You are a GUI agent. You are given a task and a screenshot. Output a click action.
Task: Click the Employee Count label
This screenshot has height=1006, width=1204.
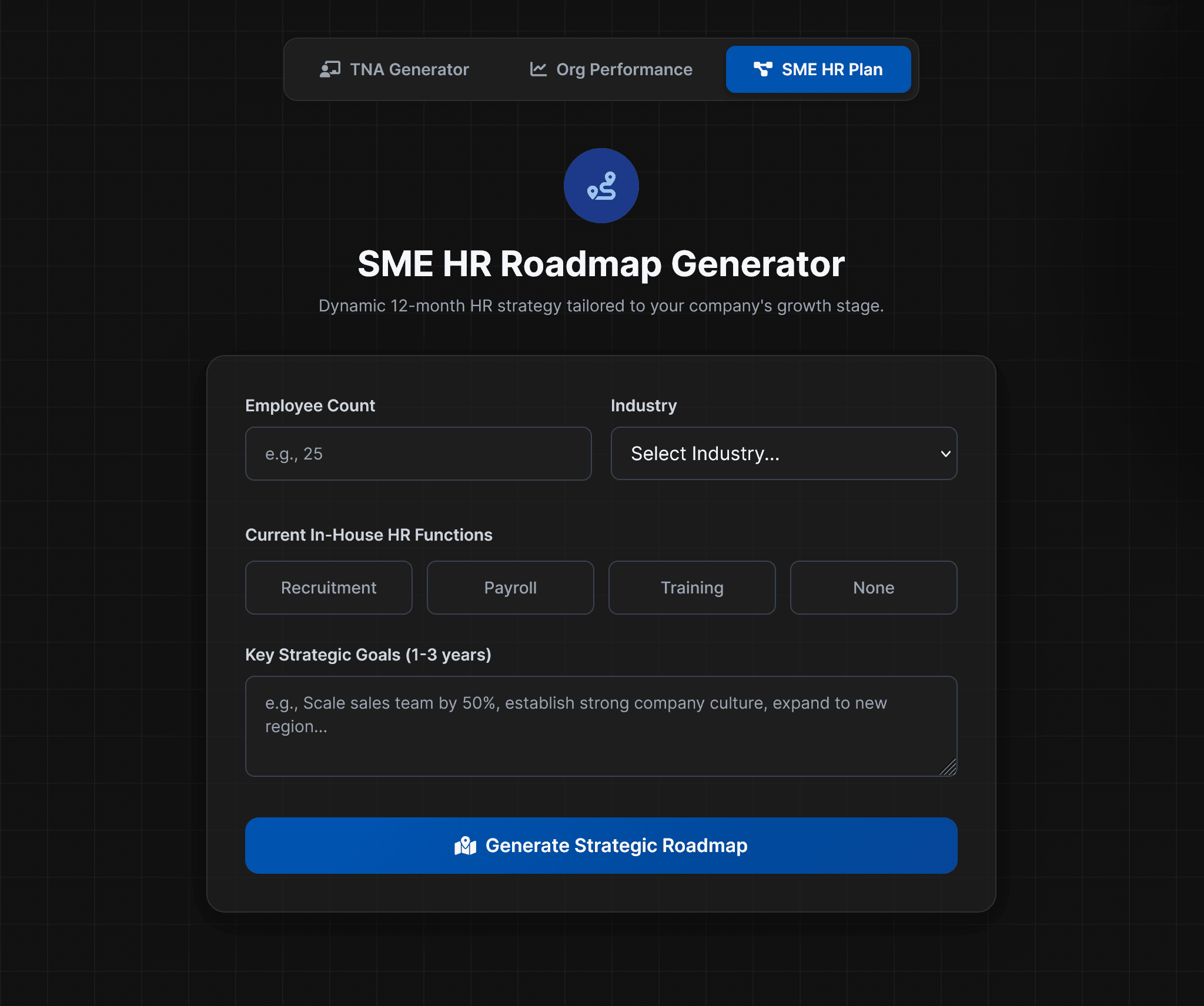coord(310,405)
